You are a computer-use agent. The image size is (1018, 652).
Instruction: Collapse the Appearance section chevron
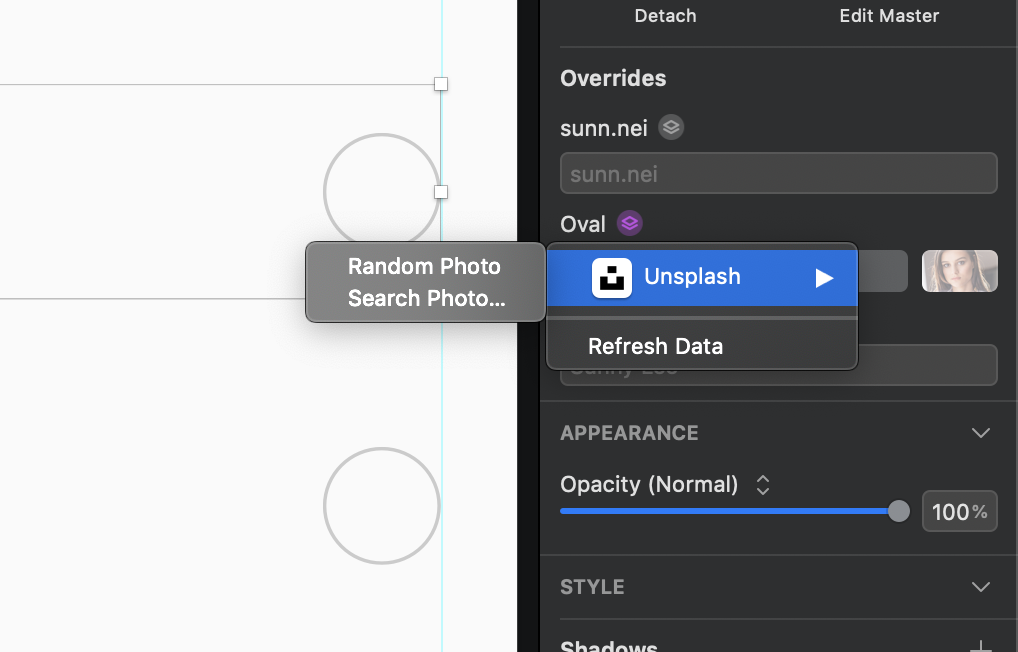click(981, 433)
